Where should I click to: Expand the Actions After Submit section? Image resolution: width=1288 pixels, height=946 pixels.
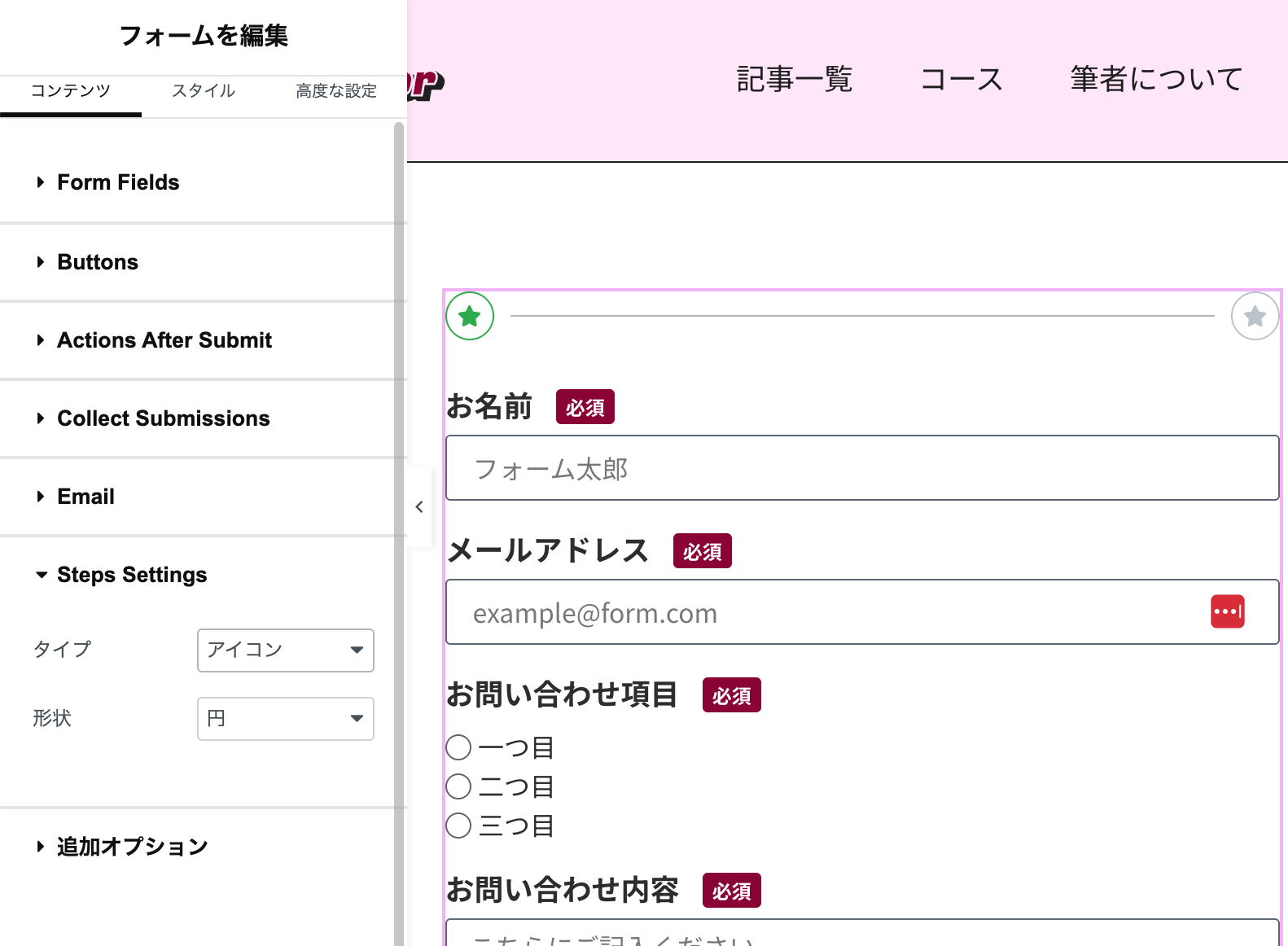[164, 340]
